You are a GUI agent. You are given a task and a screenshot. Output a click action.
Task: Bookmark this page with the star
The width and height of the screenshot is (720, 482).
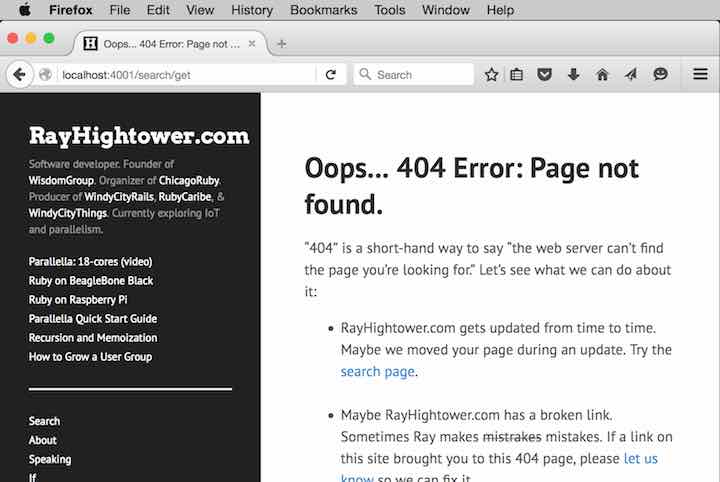click(491, 74)
